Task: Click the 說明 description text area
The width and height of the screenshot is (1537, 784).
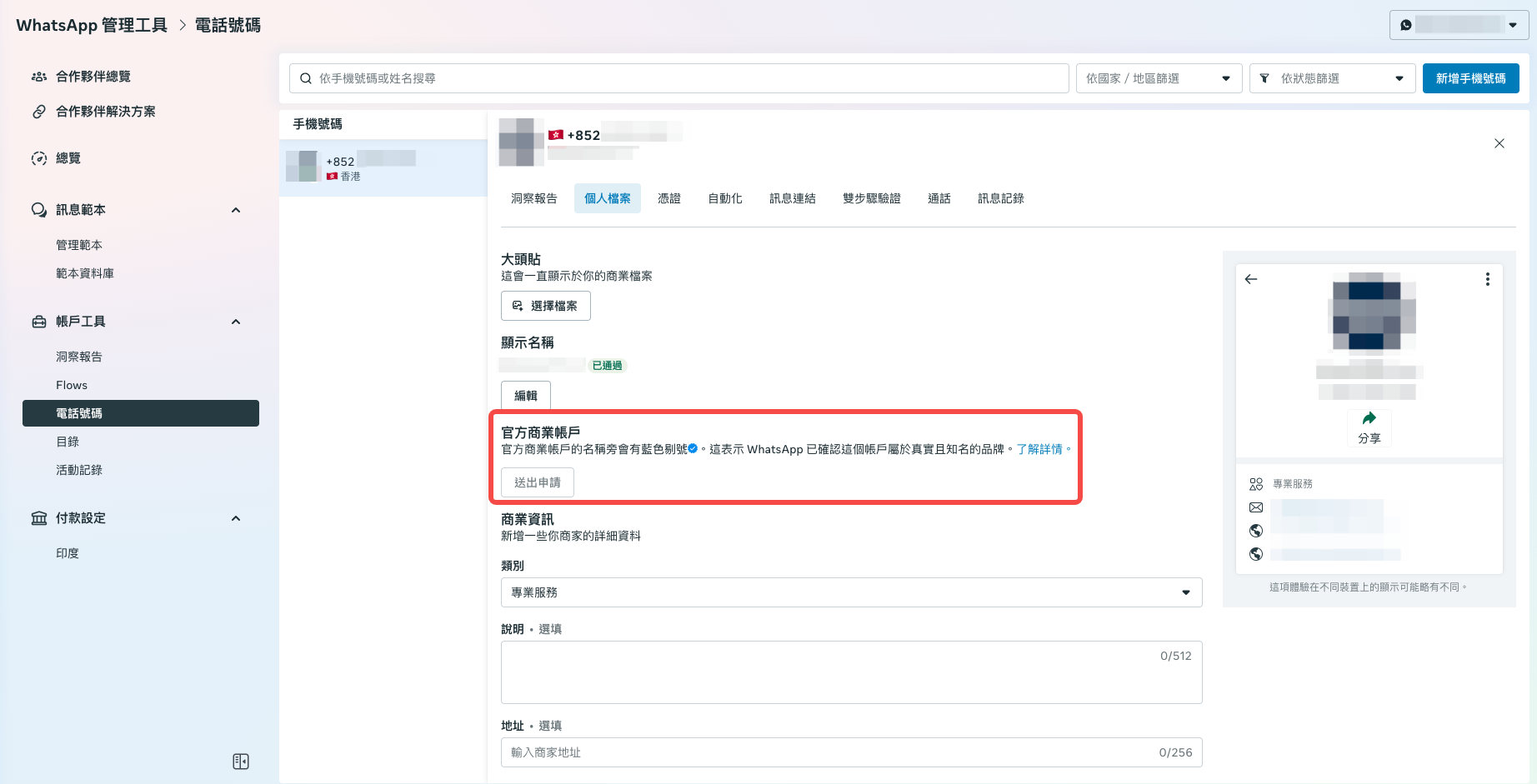Action: pyautogui.click(x=851, y=672)
